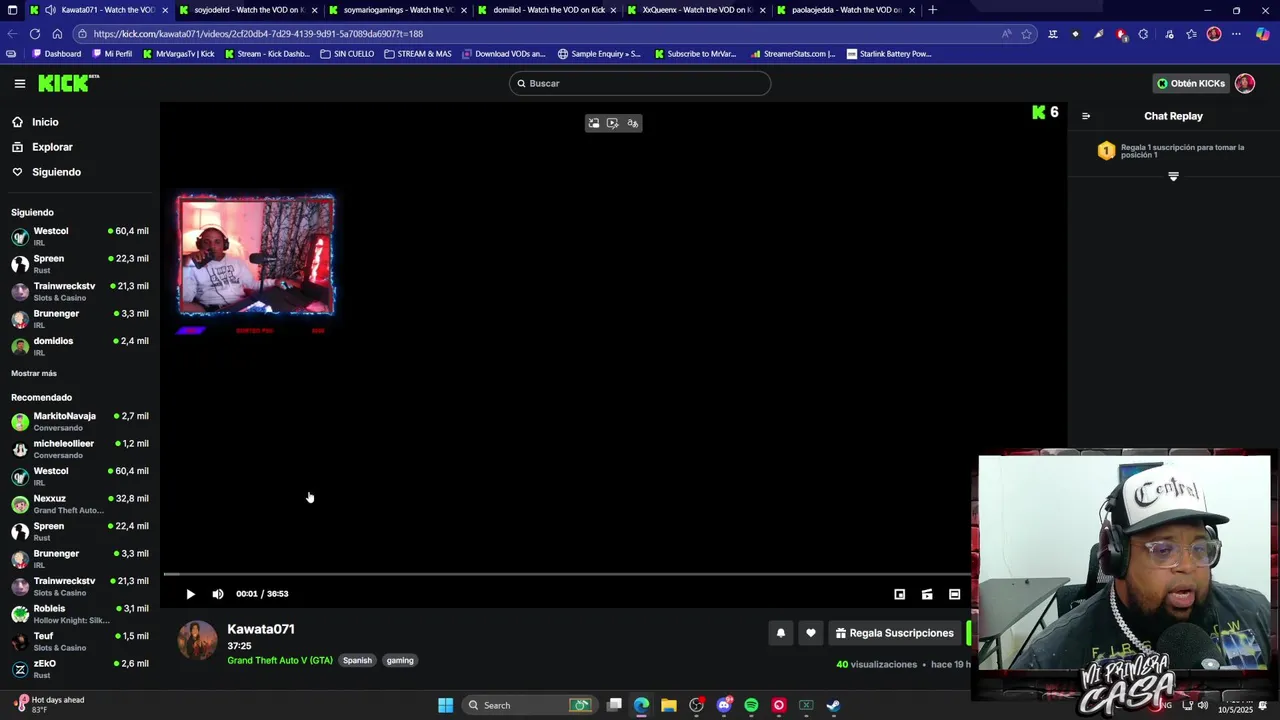Play the VOD video

coord(190,594)
